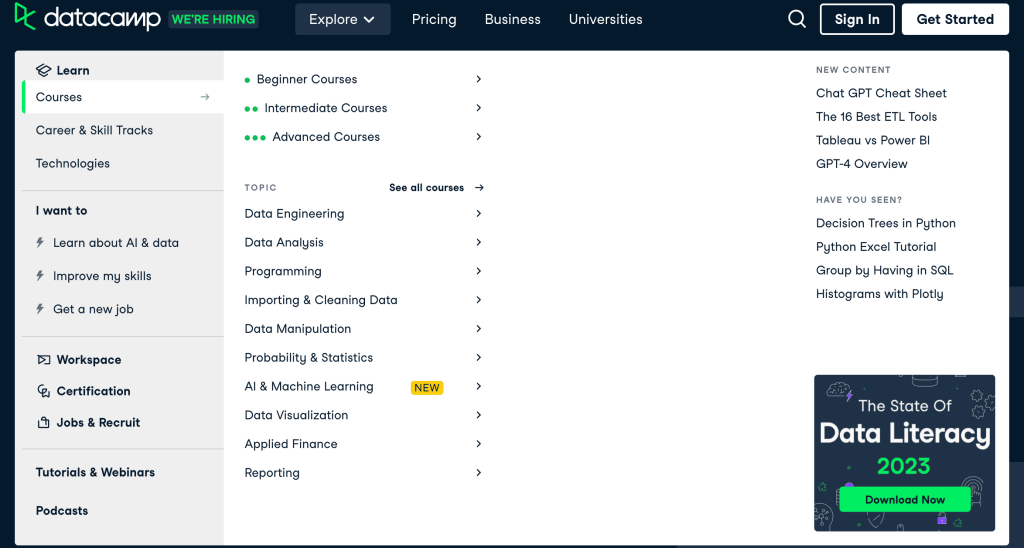This screenshot has width=1024, height=548.
Task: Click the DataCamp logo
Action: (87, 17)
